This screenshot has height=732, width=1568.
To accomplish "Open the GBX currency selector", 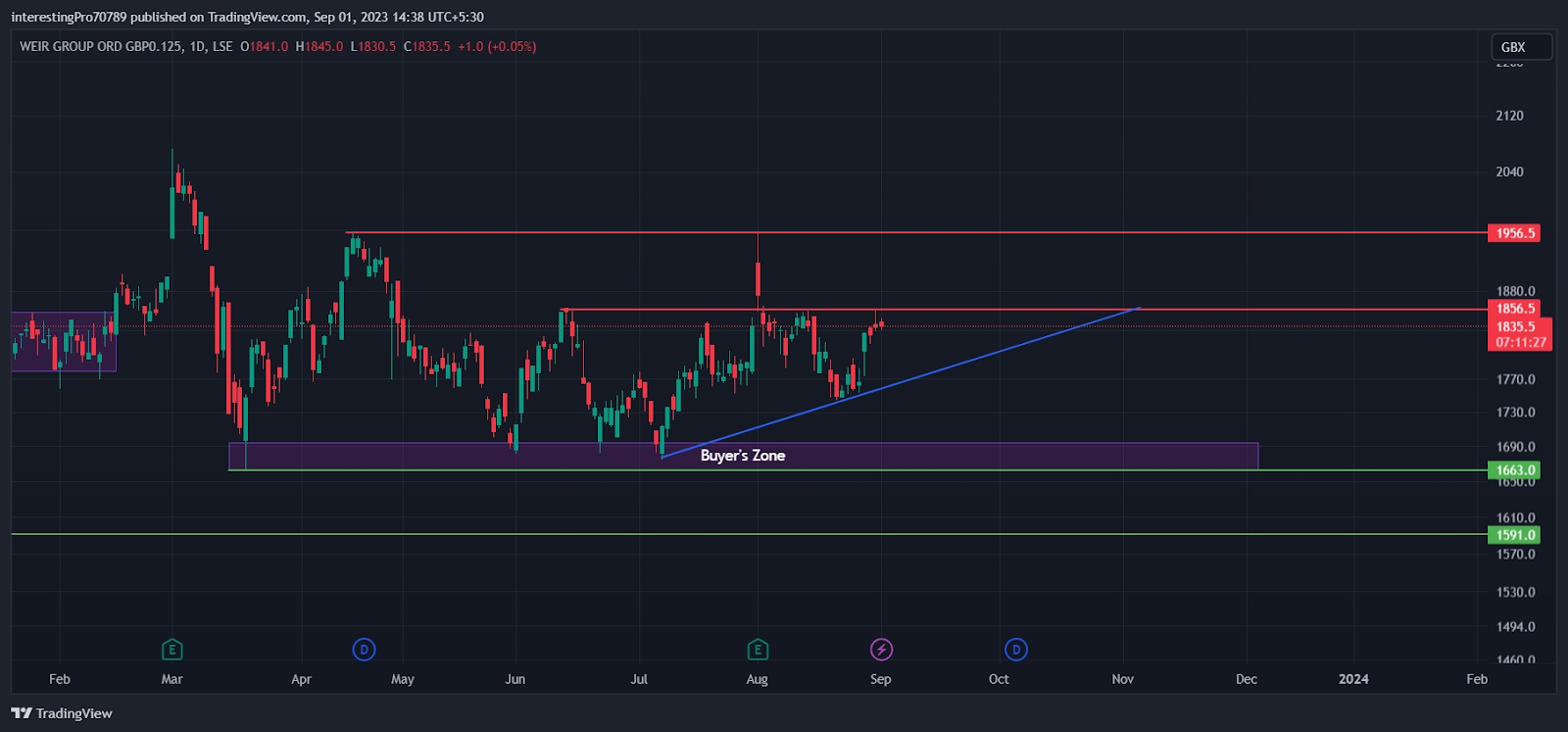I will coord(1521,47).
